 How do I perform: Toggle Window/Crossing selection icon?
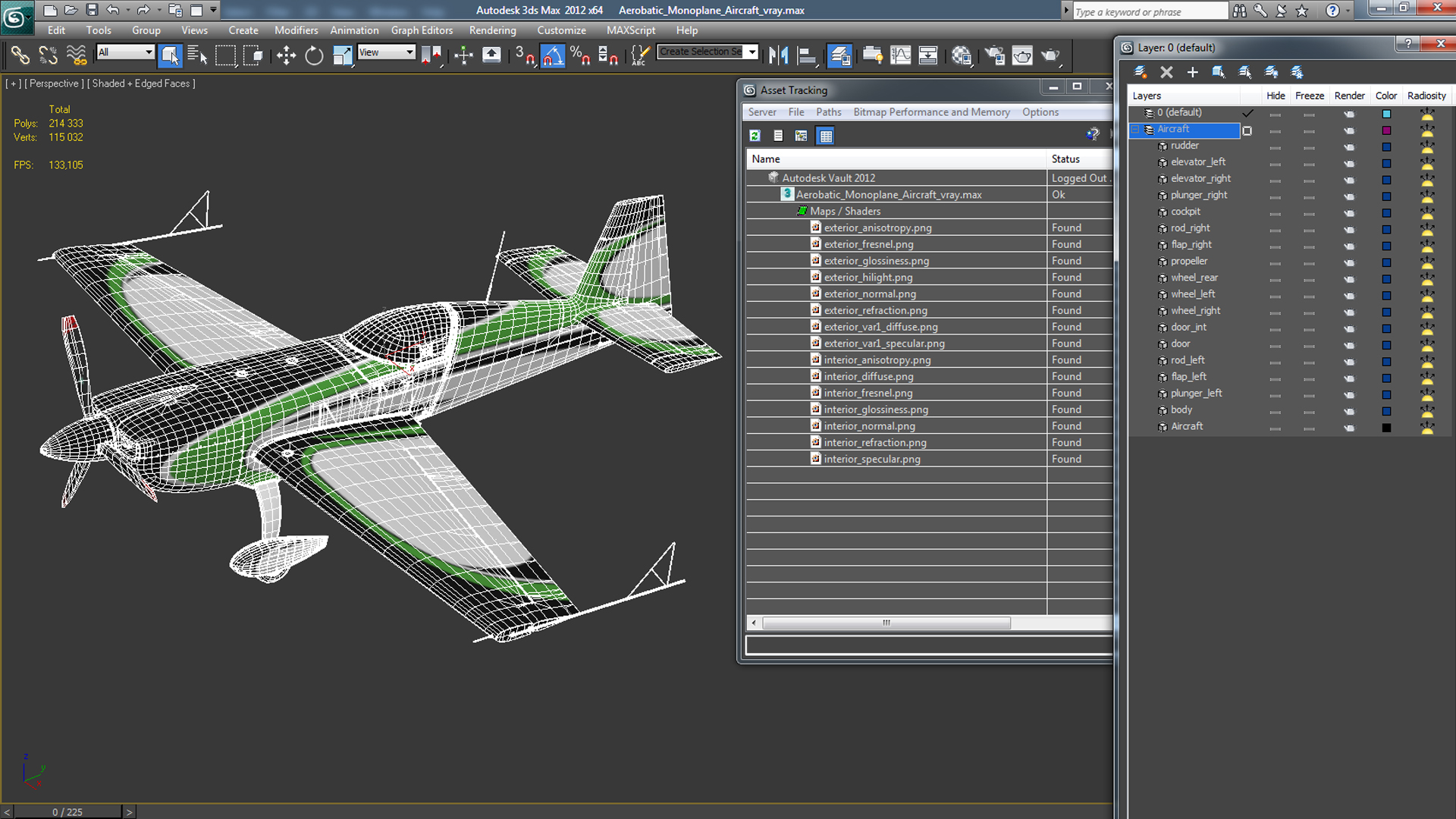(253, 55)
